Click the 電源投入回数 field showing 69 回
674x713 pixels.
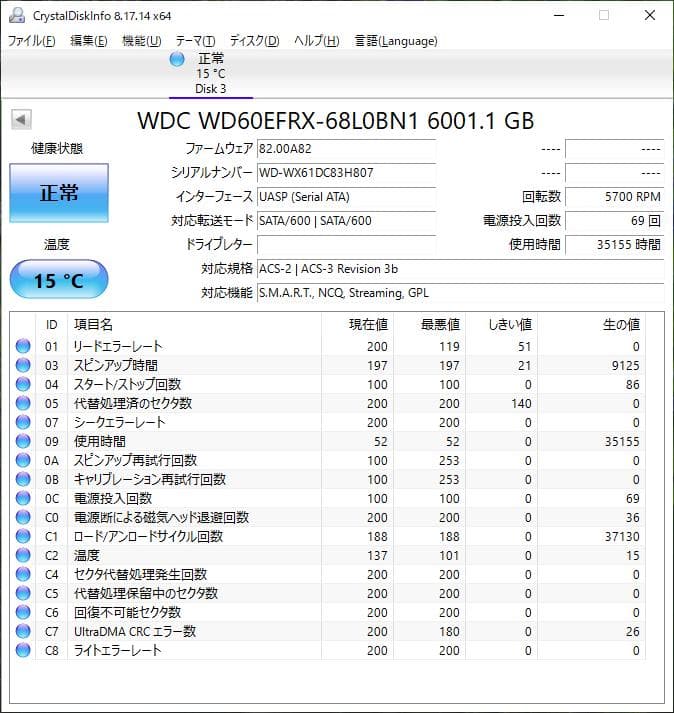614,221
